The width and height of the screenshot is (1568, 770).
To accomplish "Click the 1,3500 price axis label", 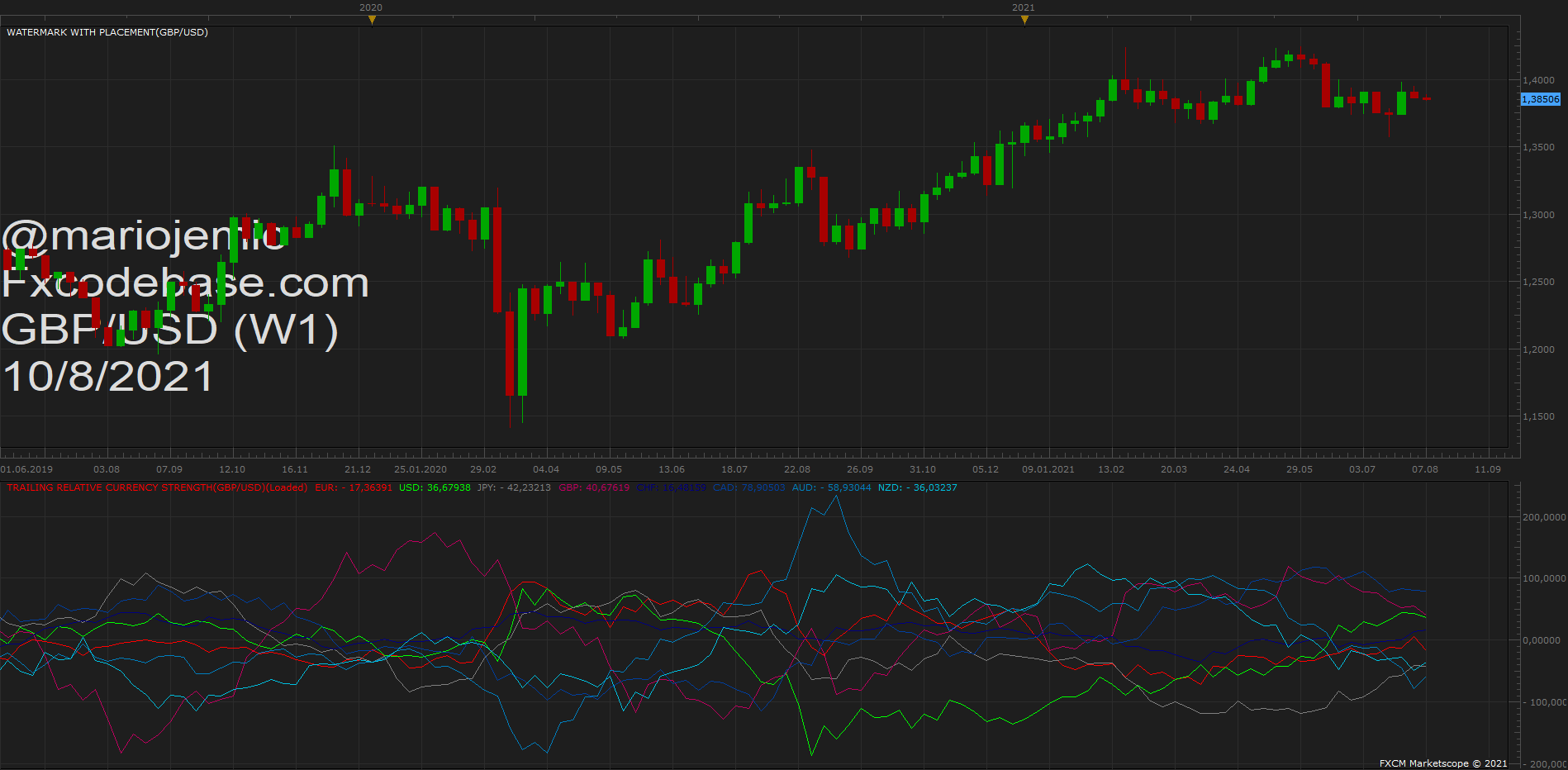I will point(1538,147).
